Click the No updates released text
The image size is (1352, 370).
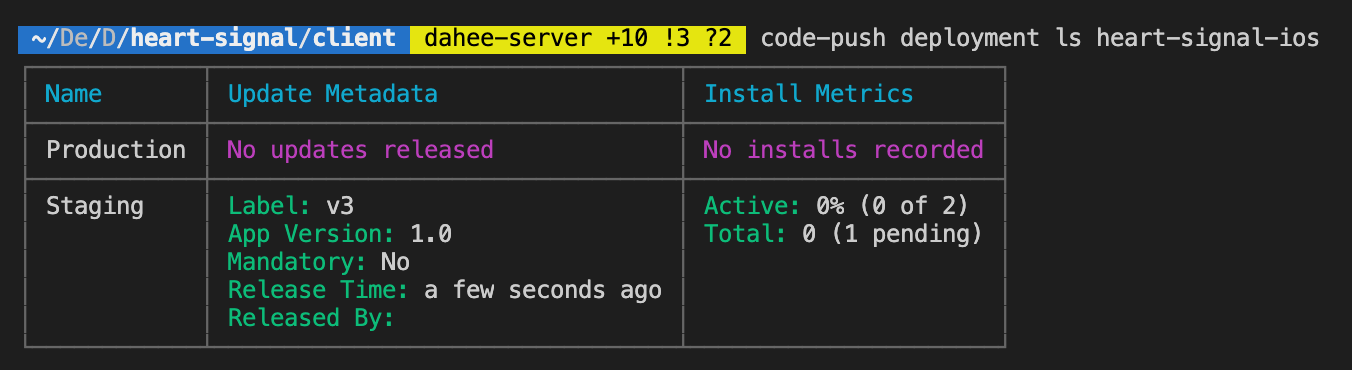[x=361, y=150]
